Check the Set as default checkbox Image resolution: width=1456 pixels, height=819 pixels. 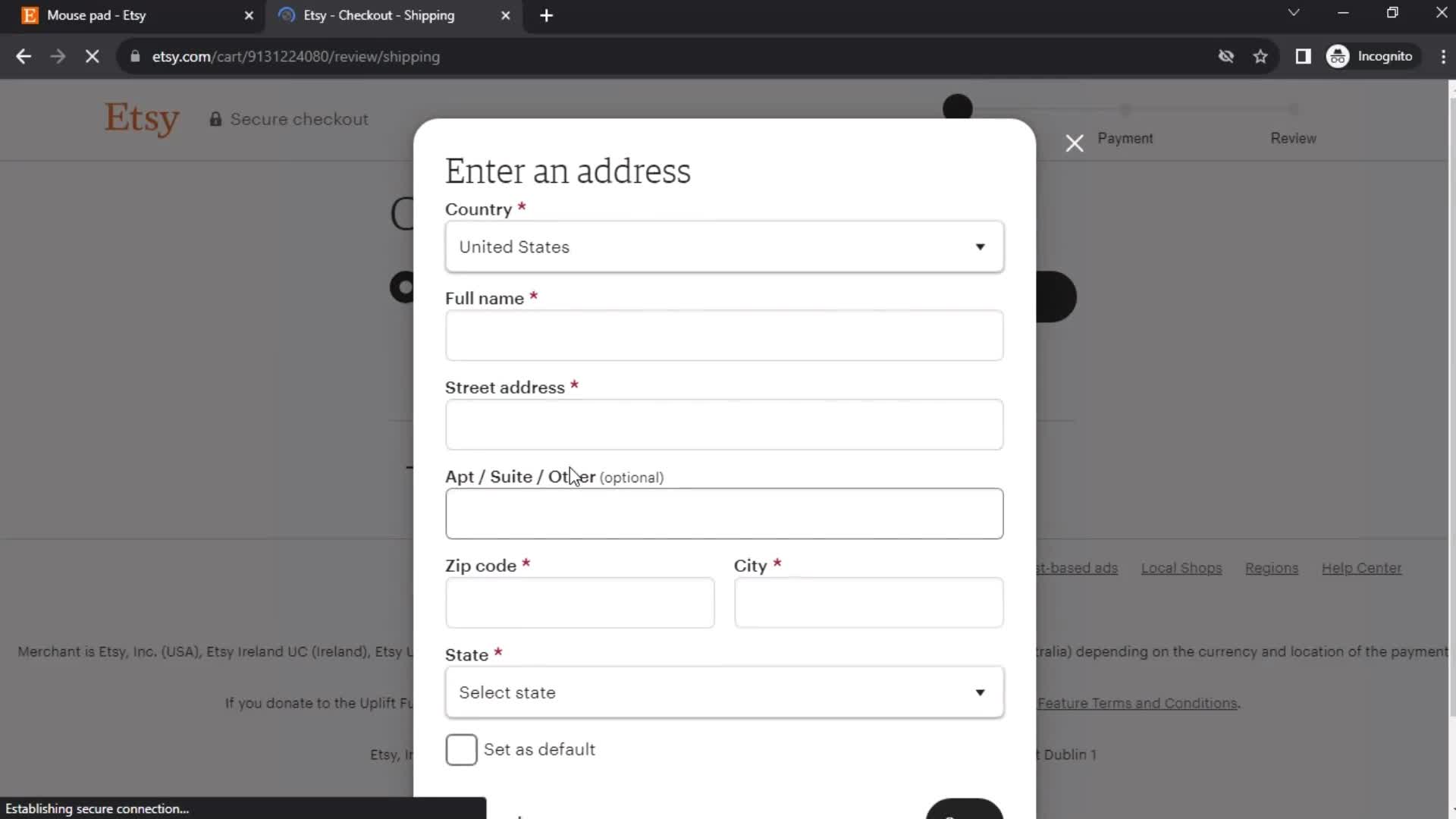click(462, 749)
